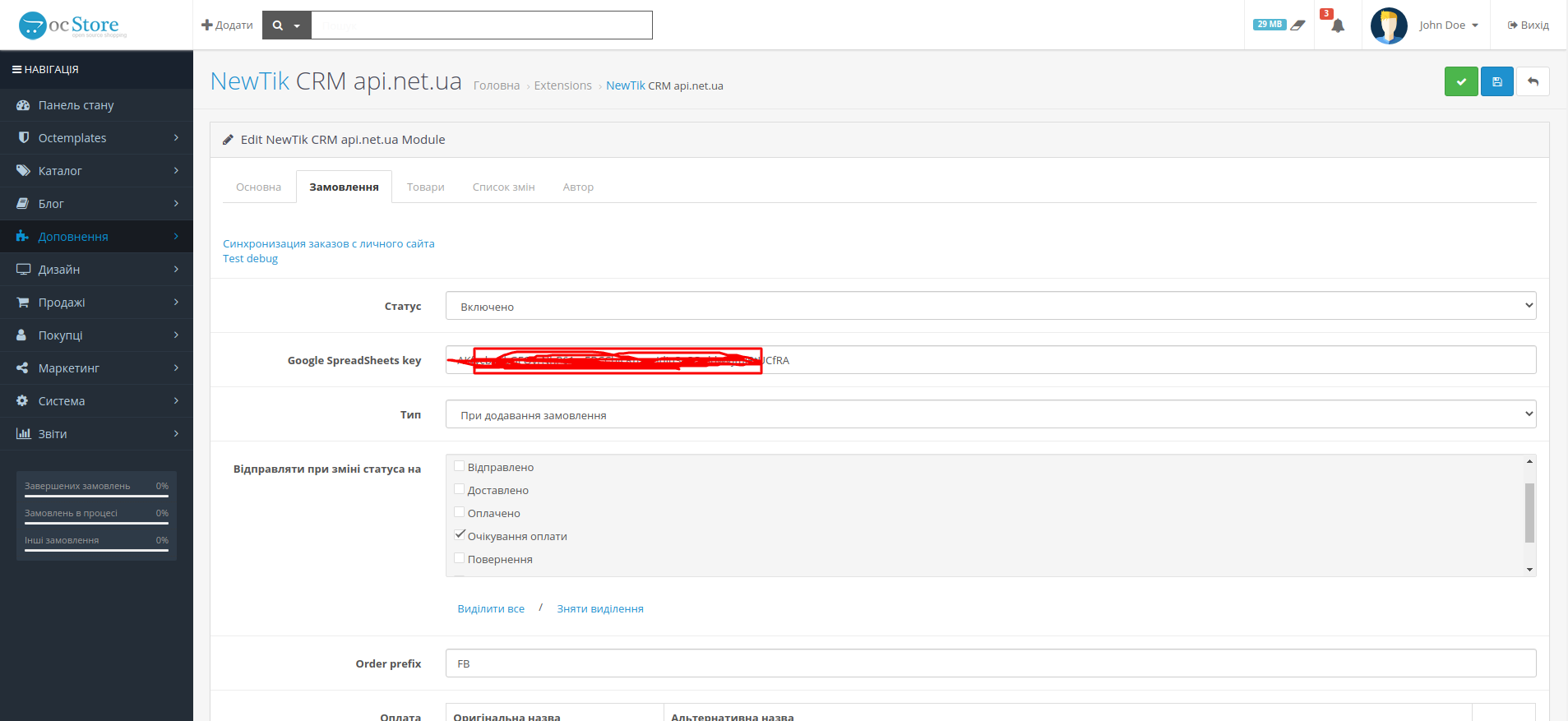
Task: Click the Панель стану dashboard icon
Action: click(x=23, y=105)
